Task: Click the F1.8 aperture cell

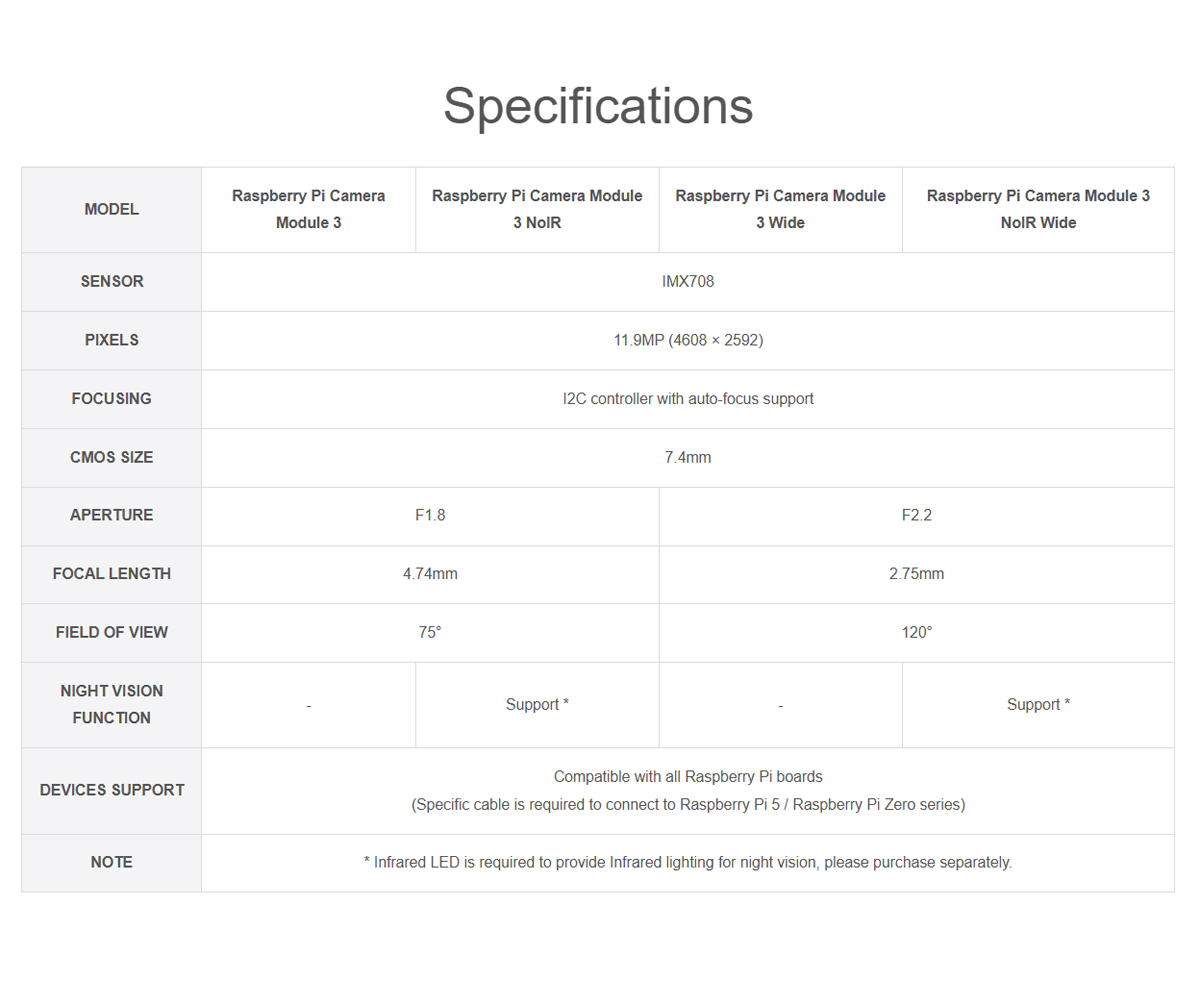Action: (x=430, y=515)
